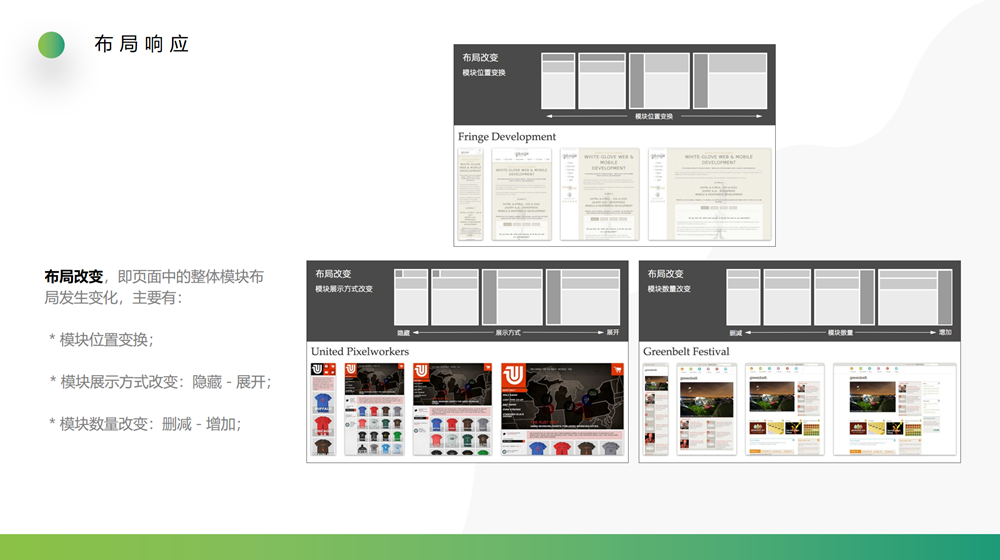Select the slide title 布局响应
Image resolution: width=1000 pixels, height=560 pixels.
141,45
